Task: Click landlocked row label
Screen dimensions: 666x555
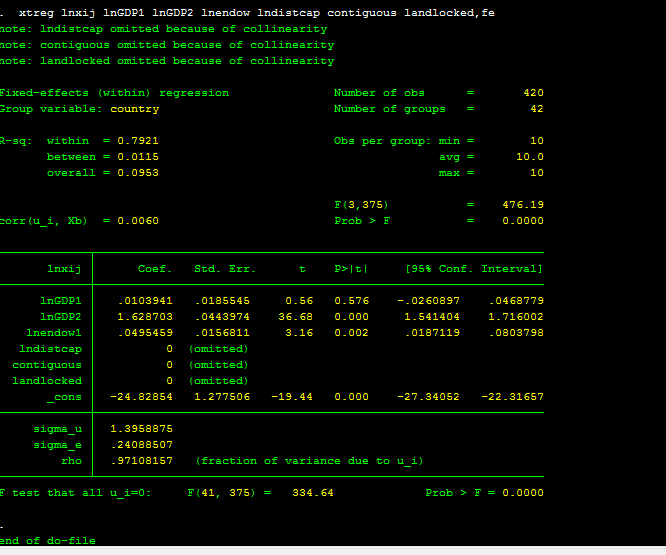Action: [47, 381]
